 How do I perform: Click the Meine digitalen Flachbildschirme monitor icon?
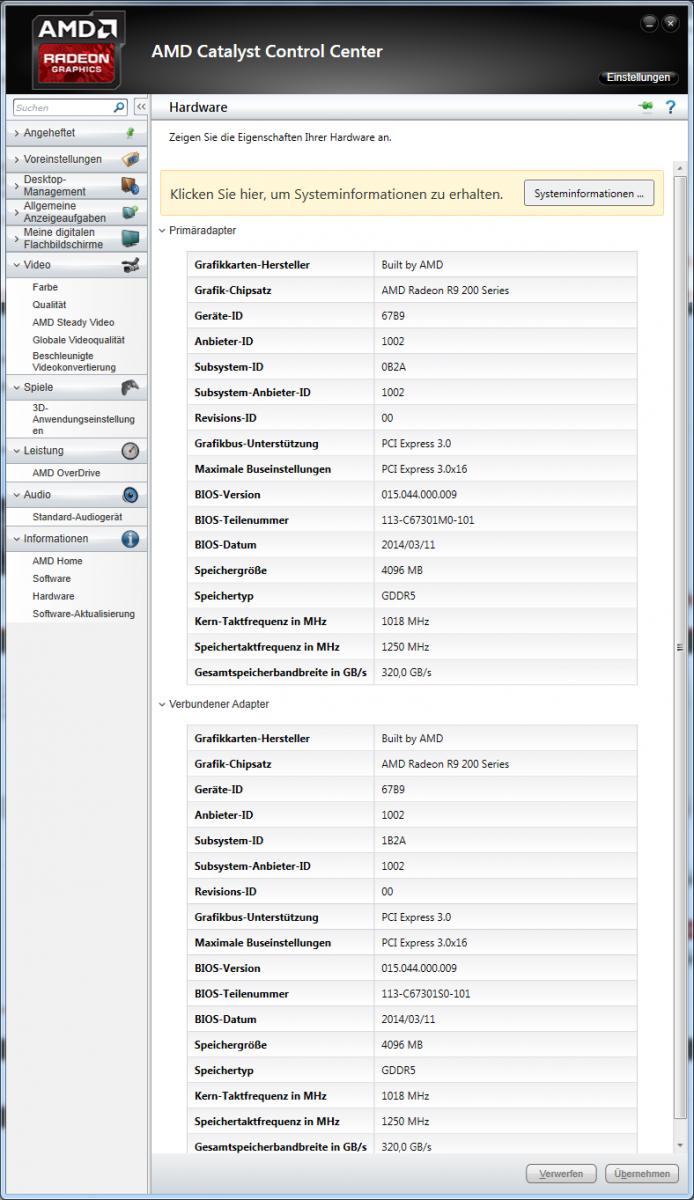click(130, 238)
